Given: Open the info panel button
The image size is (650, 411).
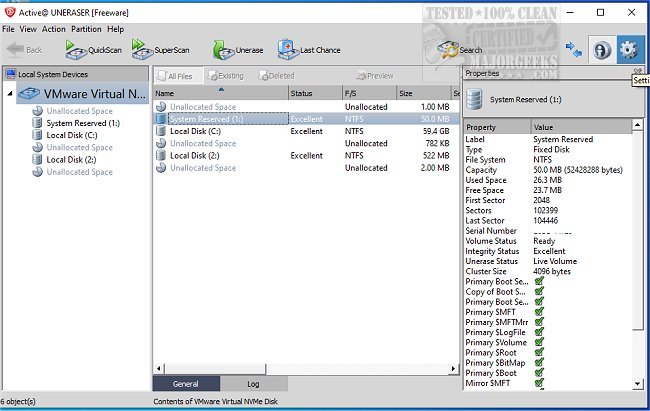Looking at the screenshot, I should [602, 50].
